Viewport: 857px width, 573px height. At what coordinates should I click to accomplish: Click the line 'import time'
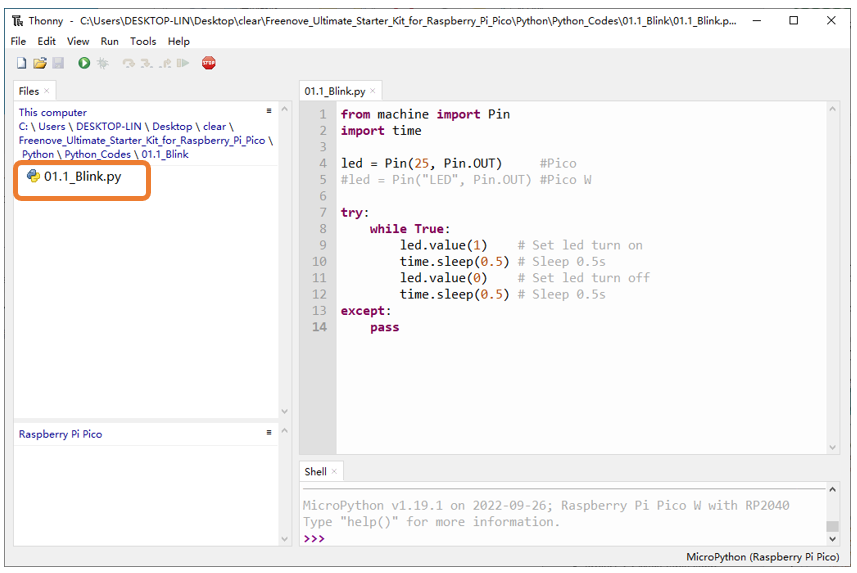[381, 131]
